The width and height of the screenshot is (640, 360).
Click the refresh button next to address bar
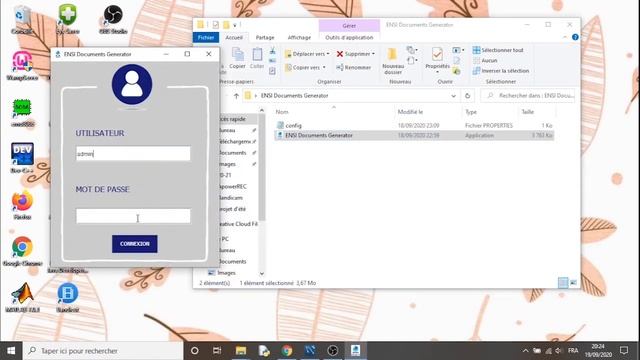coord(467,96)
